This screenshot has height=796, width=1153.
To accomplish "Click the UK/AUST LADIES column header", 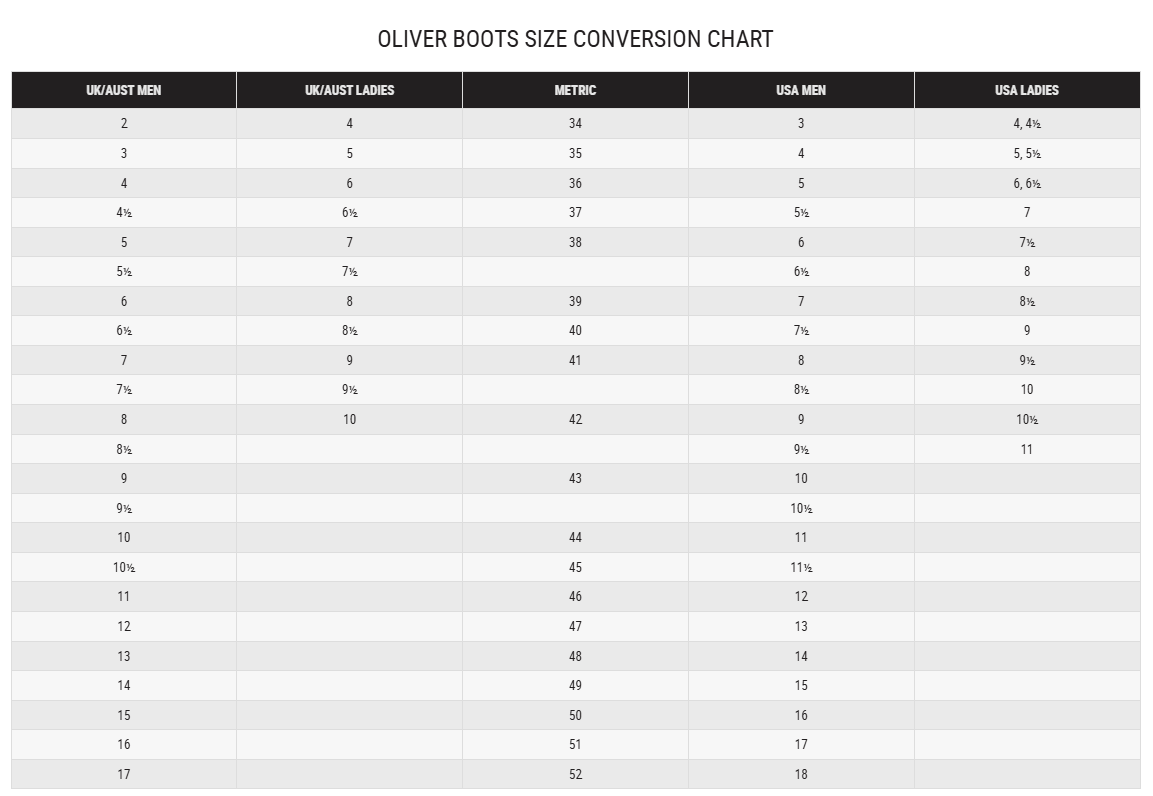I will 349,90.
